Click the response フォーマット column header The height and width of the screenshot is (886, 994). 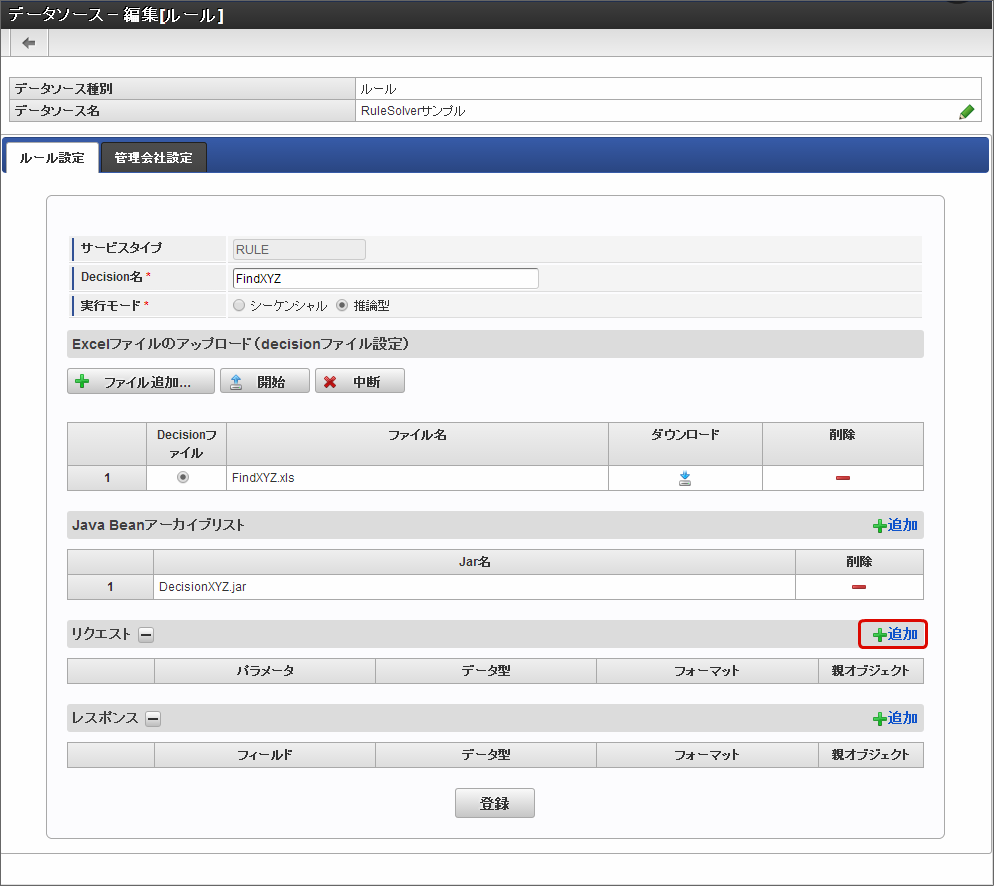pos(707,755)
